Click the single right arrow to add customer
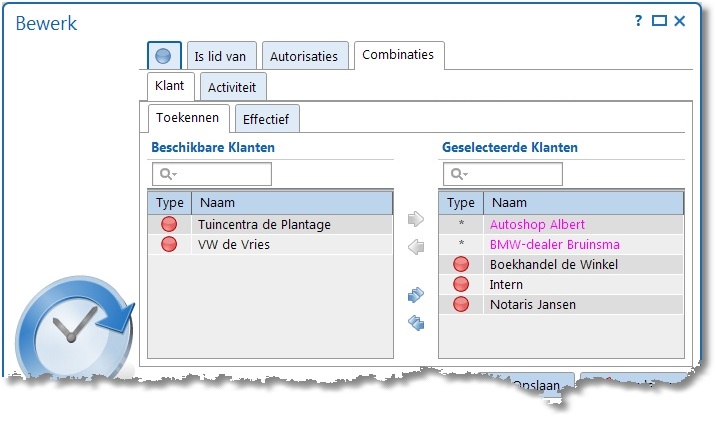The image size is (716, 423). coord(416,219)
